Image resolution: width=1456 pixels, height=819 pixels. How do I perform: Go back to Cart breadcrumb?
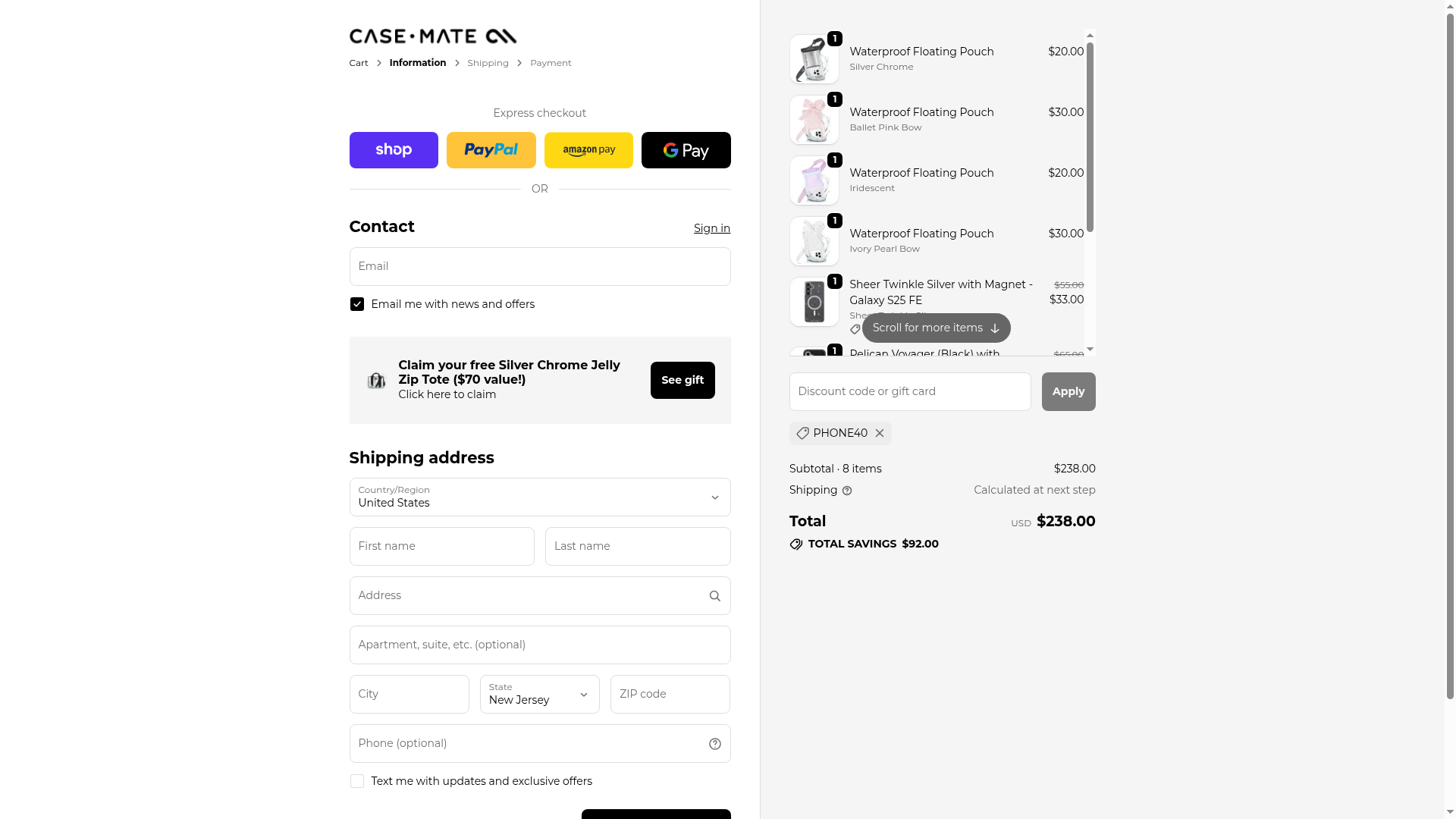[x=359, y=63]
